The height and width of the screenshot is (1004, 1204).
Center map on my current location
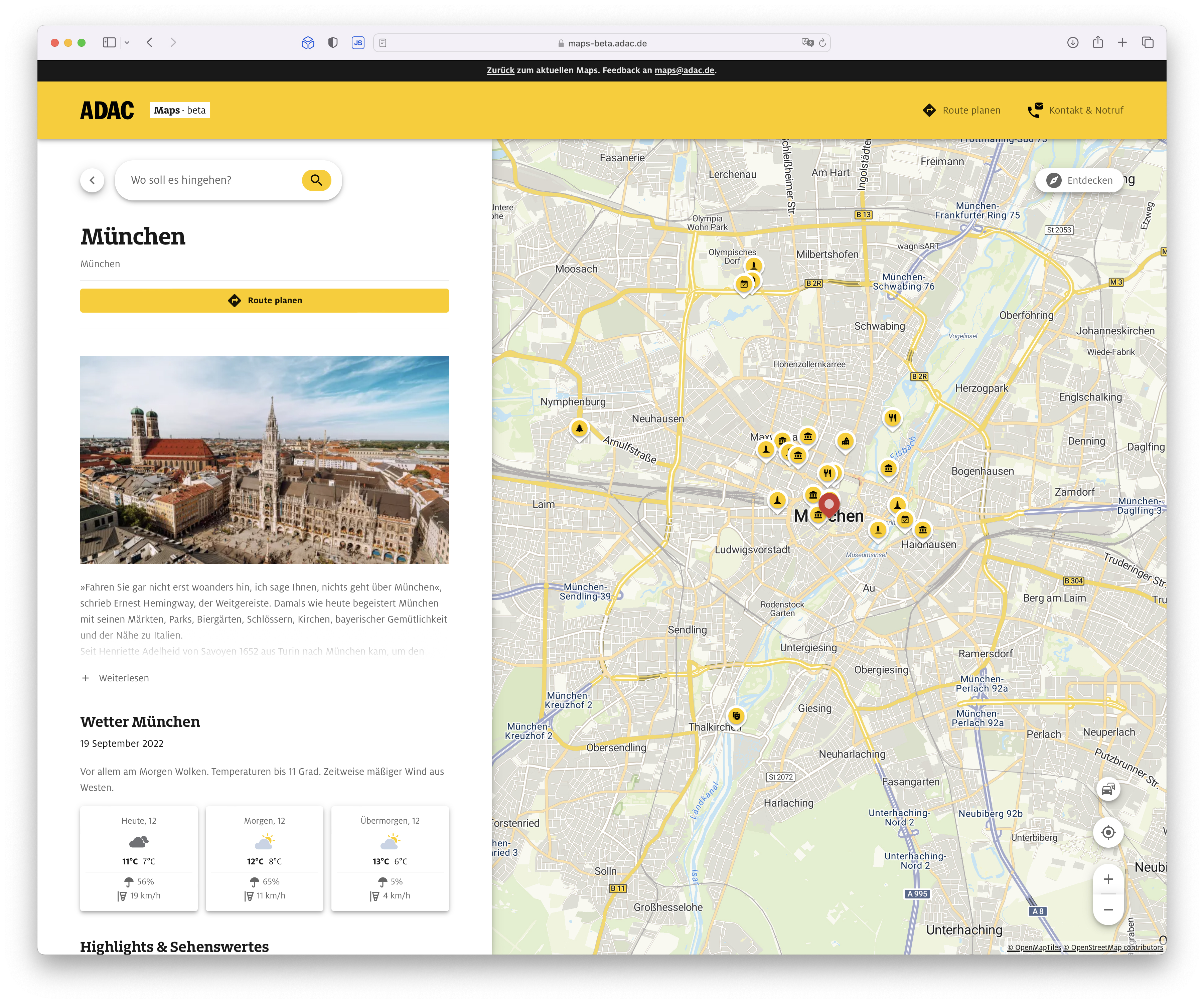tap(1108, 832)
